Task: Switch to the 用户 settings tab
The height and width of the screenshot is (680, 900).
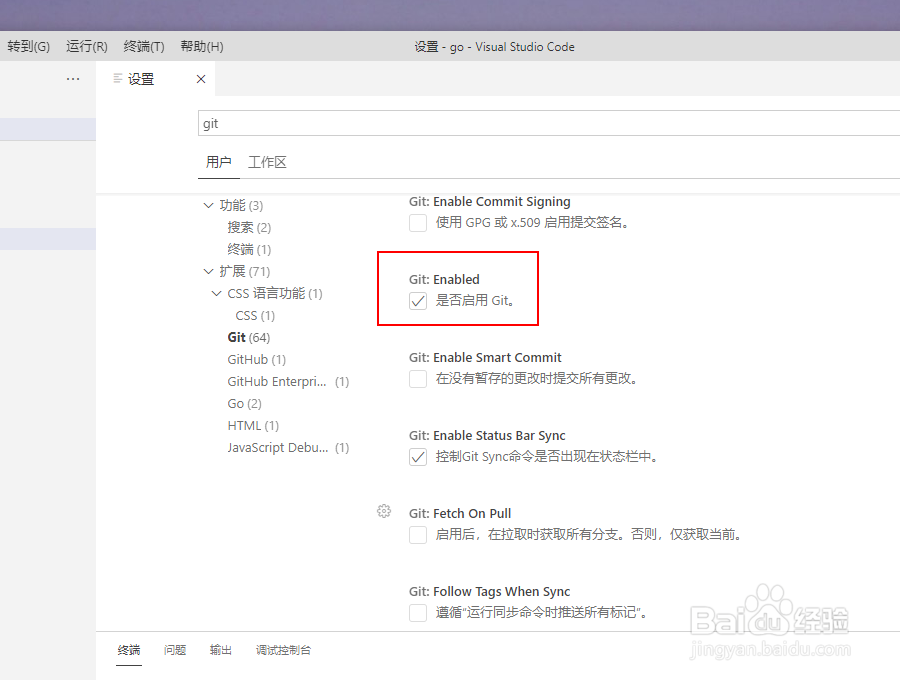Action: [219, 162]
